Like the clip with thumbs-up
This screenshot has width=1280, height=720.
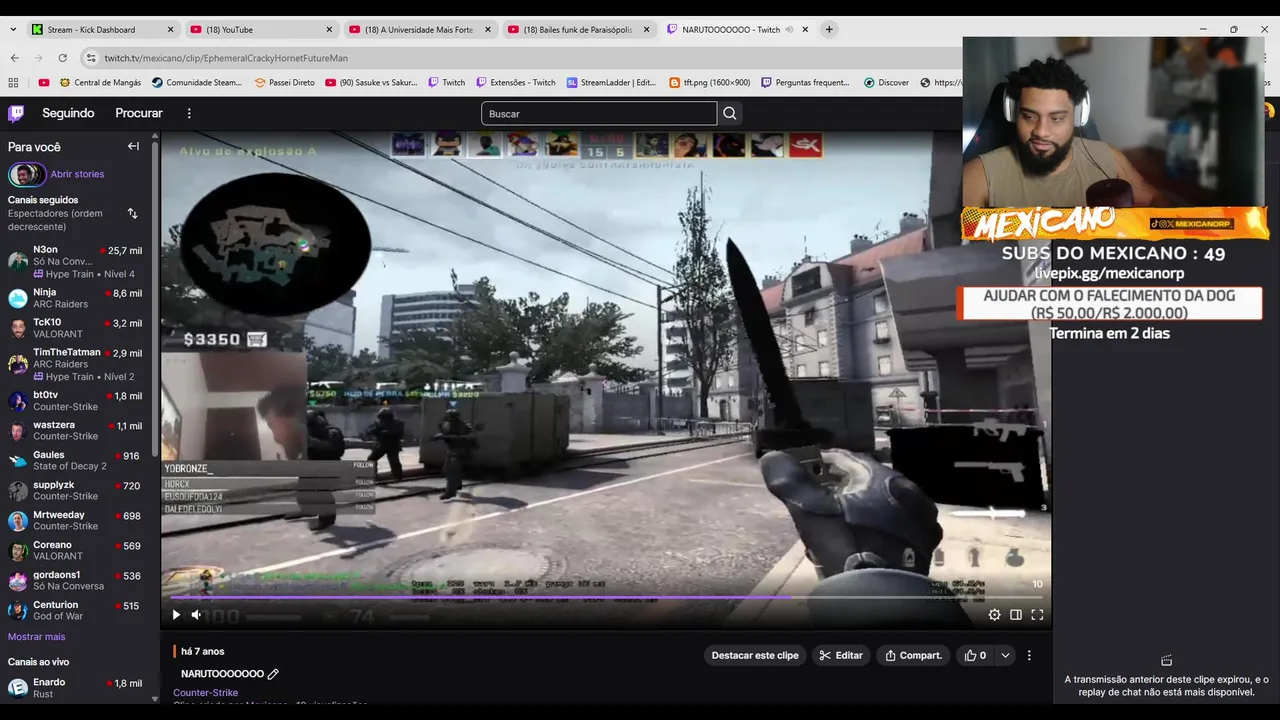pyautogui.click(x=975, y=655)
